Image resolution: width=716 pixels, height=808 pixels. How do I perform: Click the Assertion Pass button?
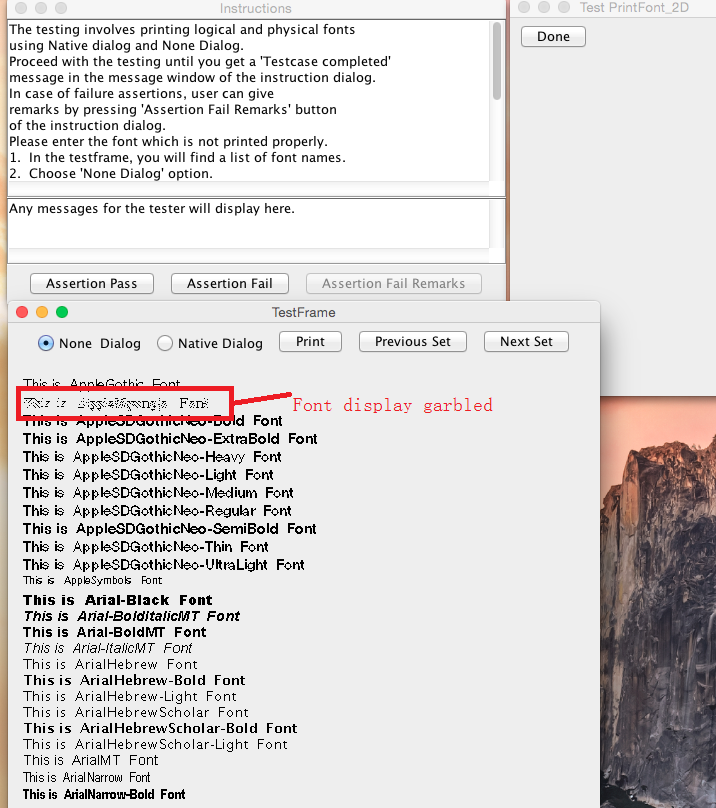pos(91,284)
